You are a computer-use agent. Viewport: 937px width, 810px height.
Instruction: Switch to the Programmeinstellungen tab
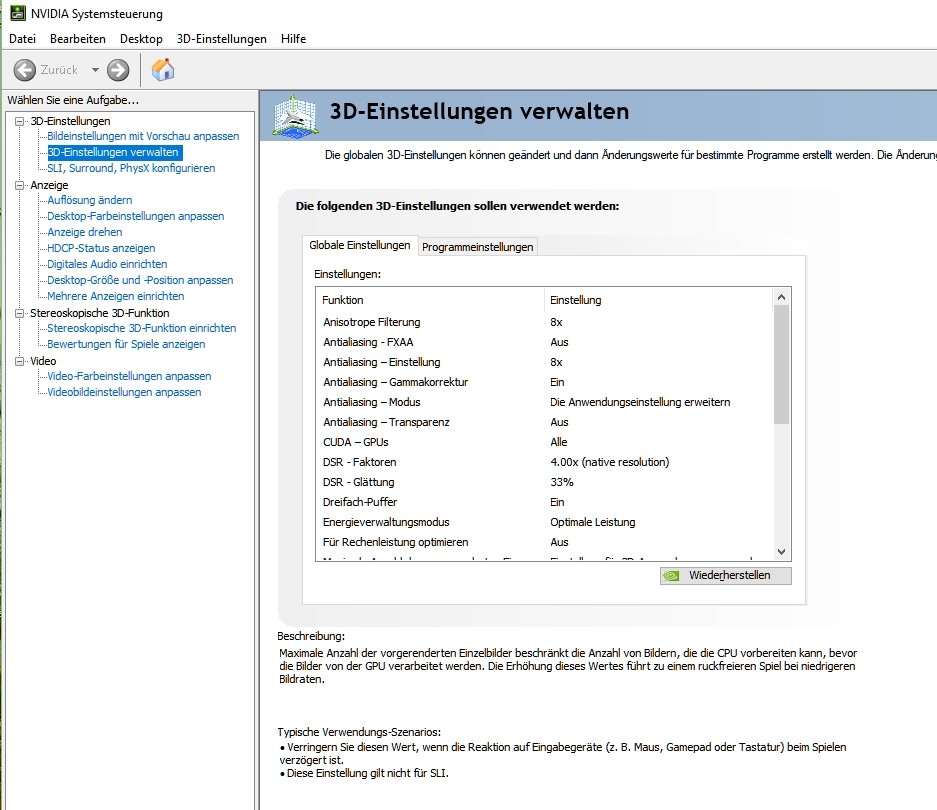tap(477, 247)
